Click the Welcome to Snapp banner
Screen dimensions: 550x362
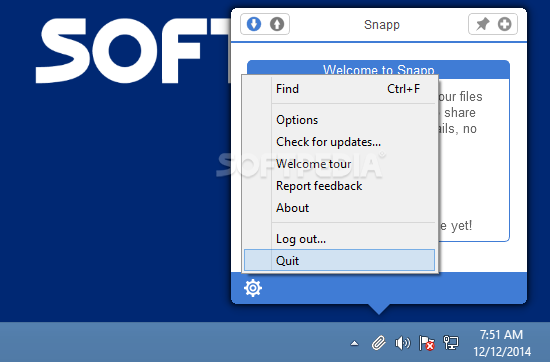click(x=378, y=68)
